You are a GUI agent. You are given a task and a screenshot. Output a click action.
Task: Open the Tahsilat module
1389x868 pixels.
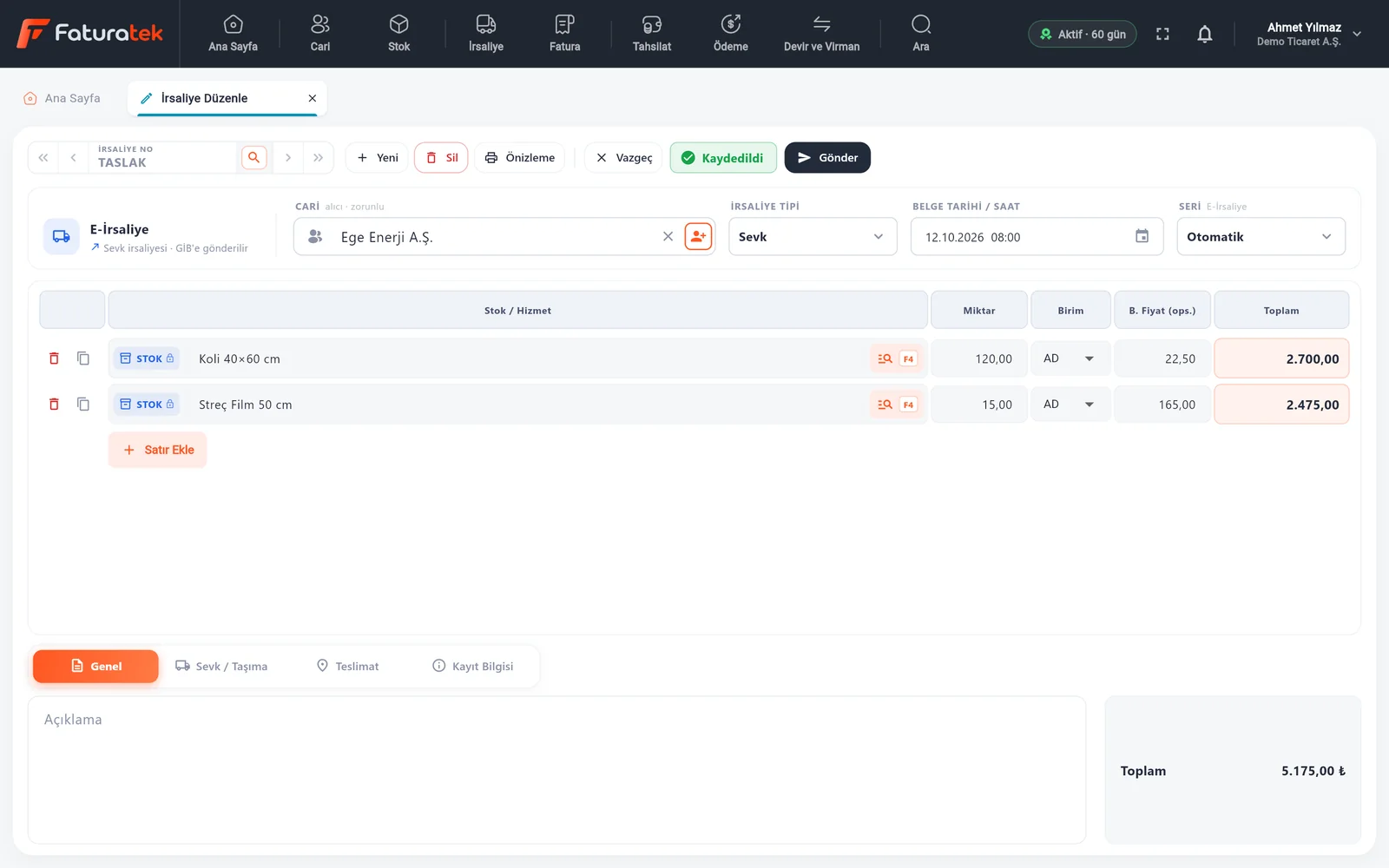tap(652, 34)
